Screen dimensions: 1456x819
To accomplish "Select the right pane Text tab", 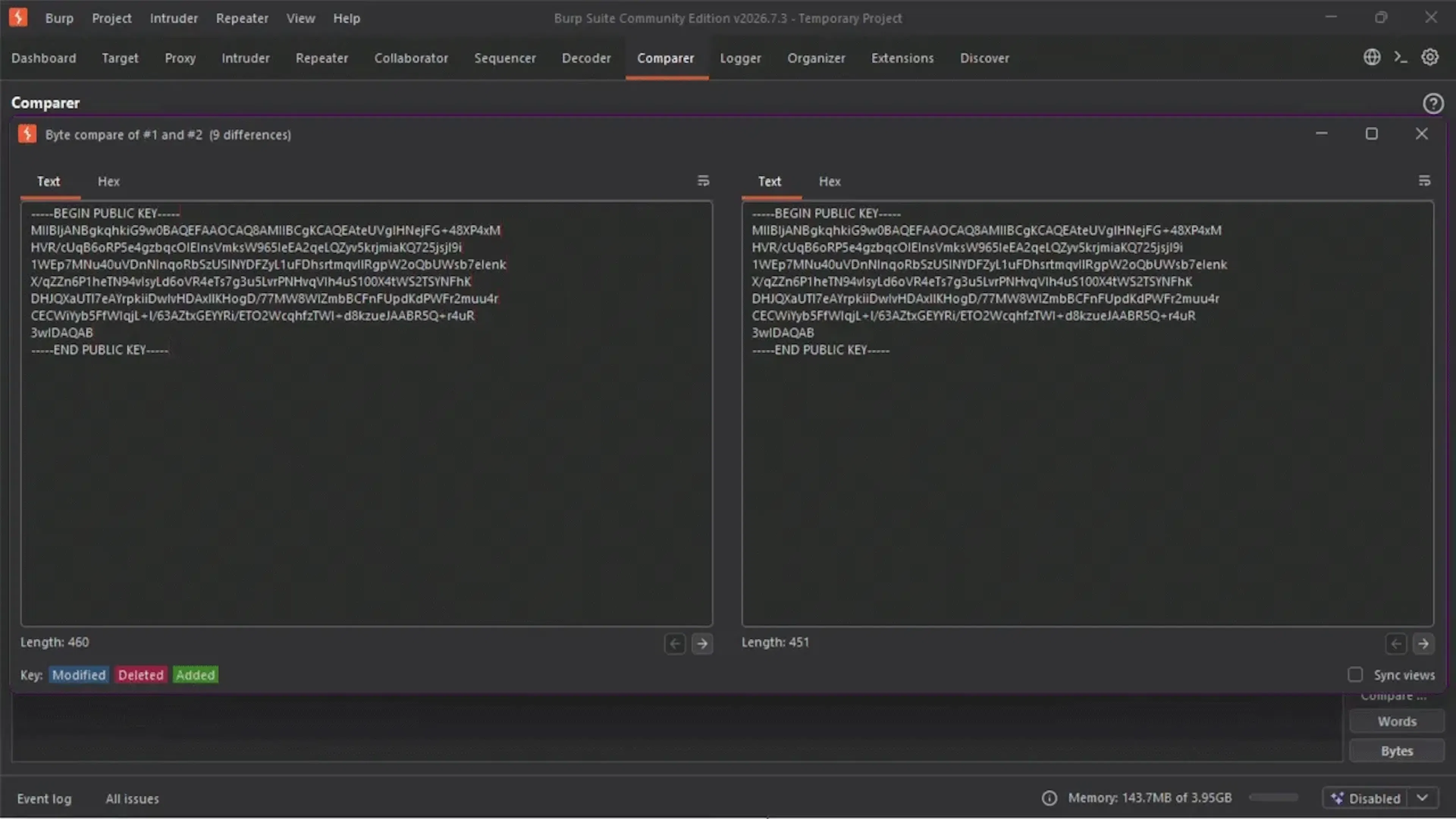I will (770, 182).
